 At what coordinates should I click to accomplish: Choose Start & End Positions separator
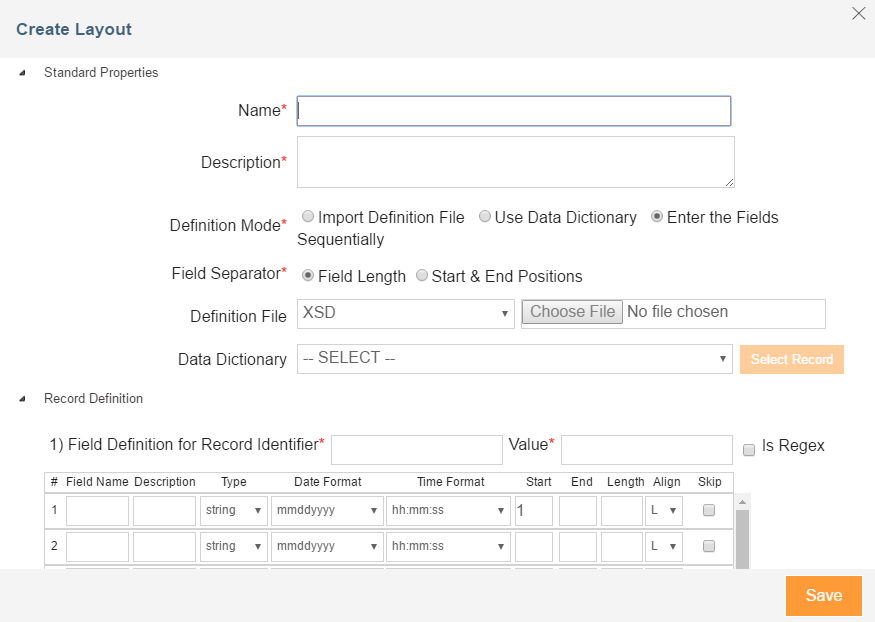coord(422,276)
